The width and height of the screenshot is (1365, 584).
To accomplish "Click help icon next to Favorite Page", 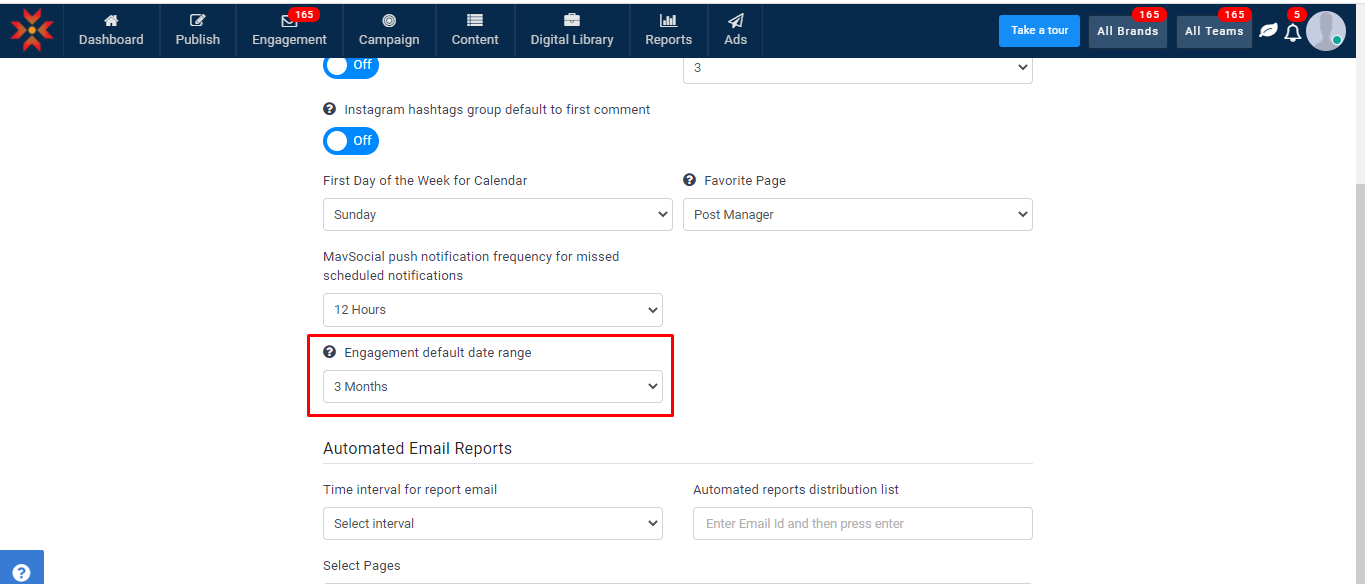I will coord(689,180).
